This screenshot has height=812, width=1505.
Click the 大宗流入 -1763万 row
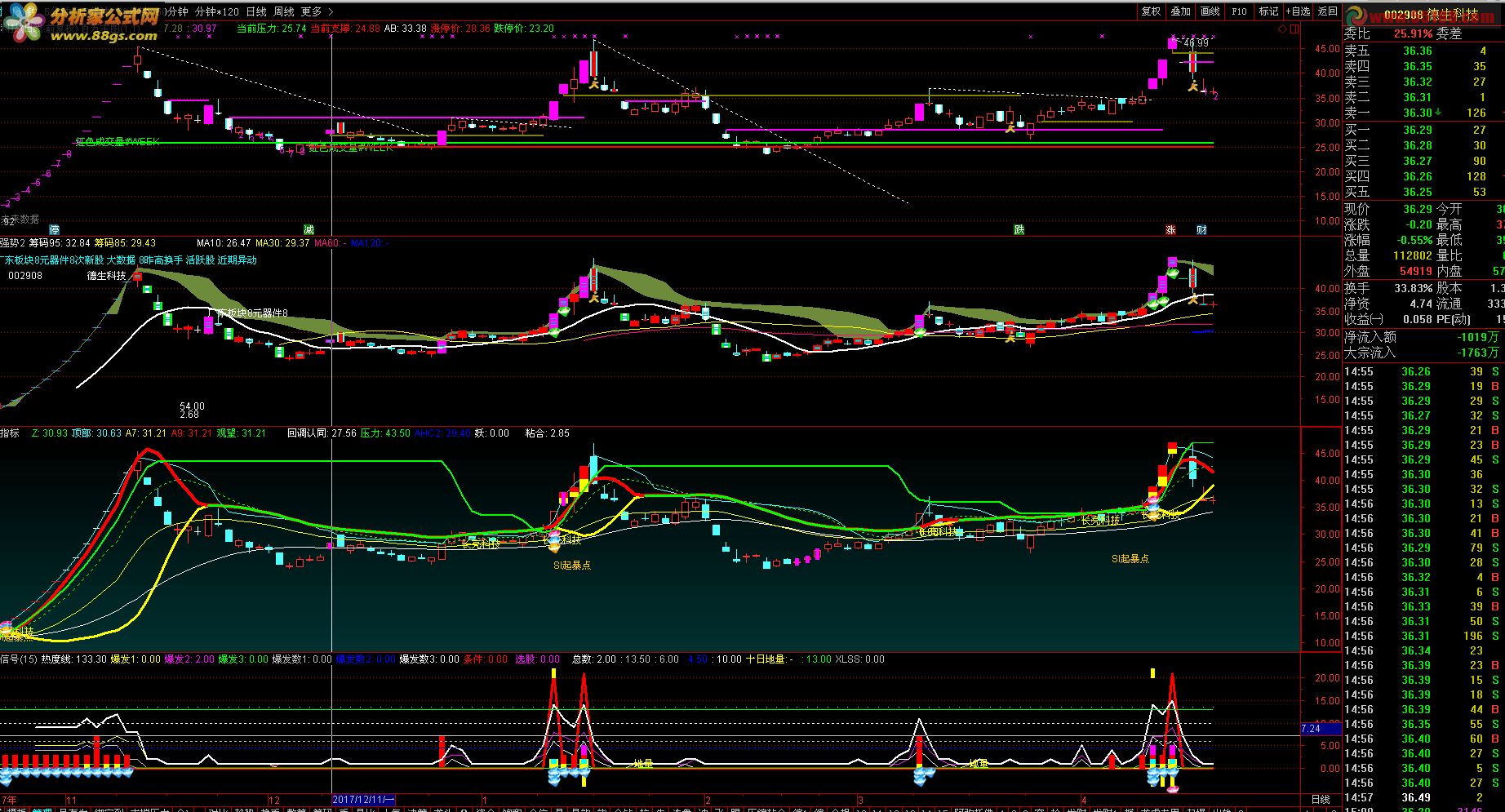[1424, 353]
